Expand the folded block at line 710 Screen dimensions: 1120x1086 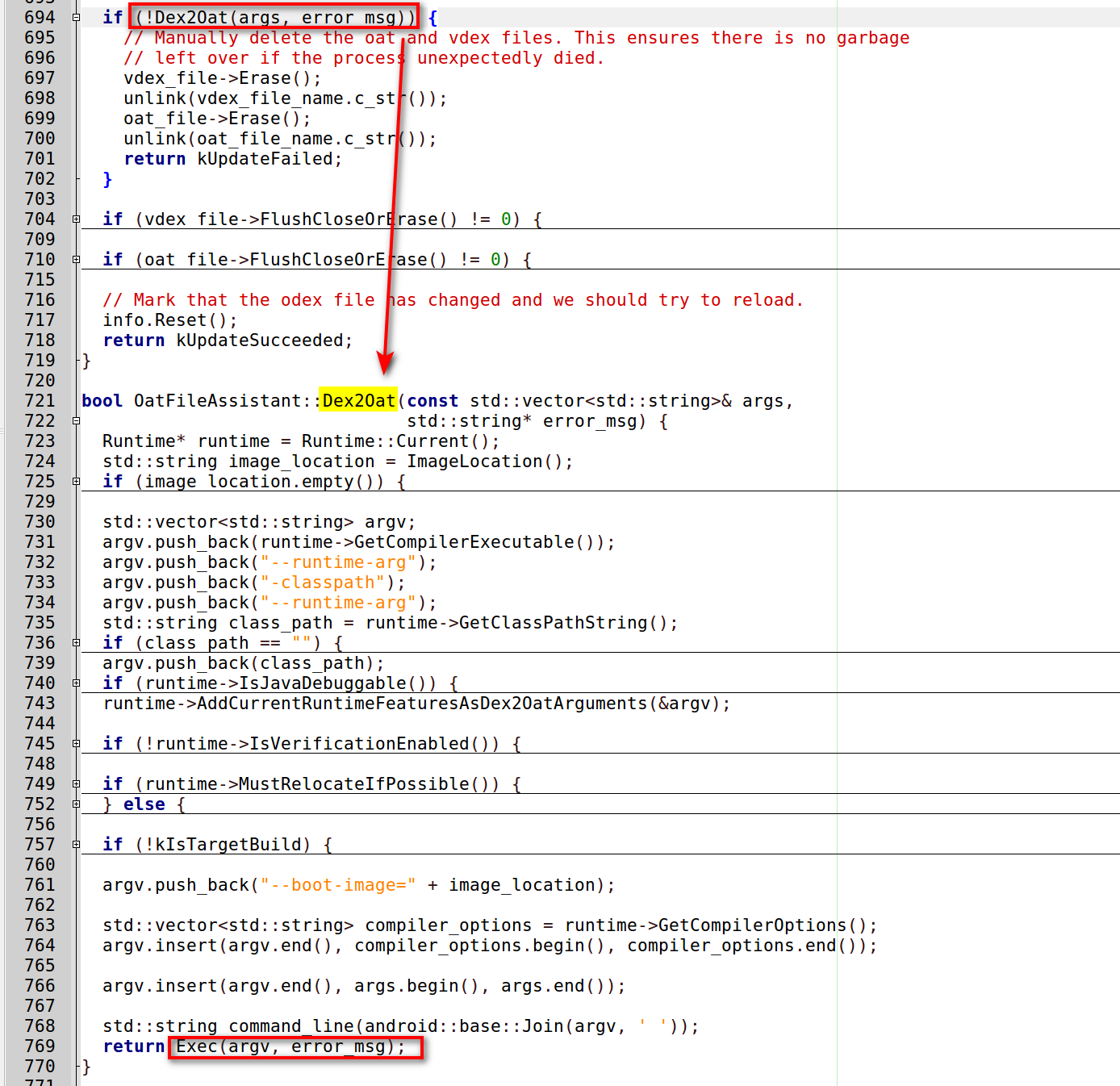(77, 260)
